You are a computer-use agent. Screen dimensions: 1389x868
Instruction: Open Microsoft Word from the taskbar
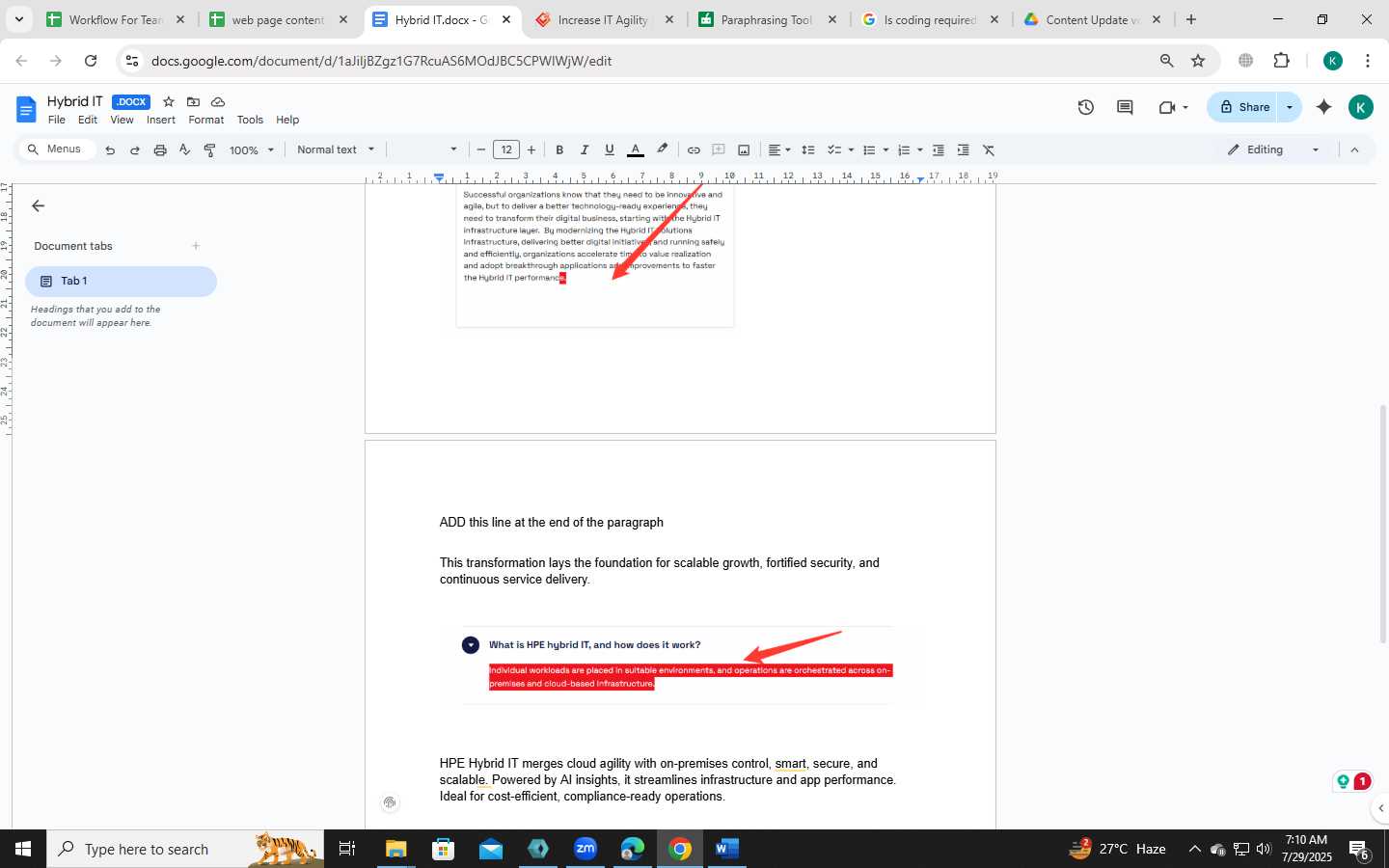point(727,849)
